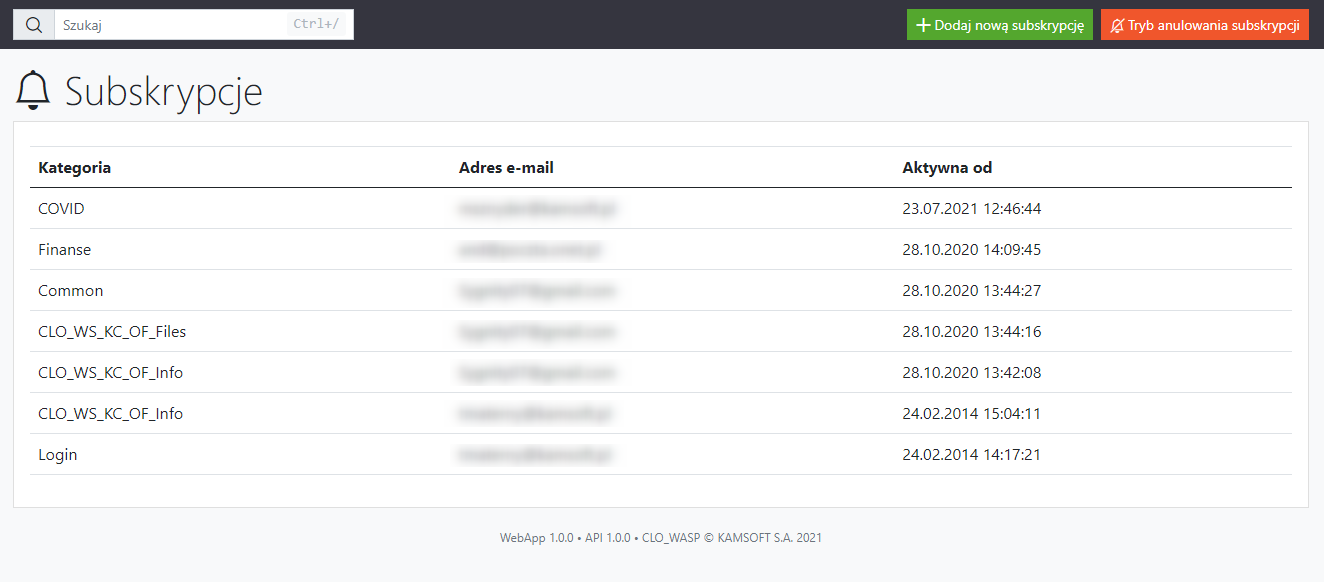Click the blurred e-mail in the Finanse row
This screenshot has height=582, width=1324.
pyautogui.click(x=530, y=250)
